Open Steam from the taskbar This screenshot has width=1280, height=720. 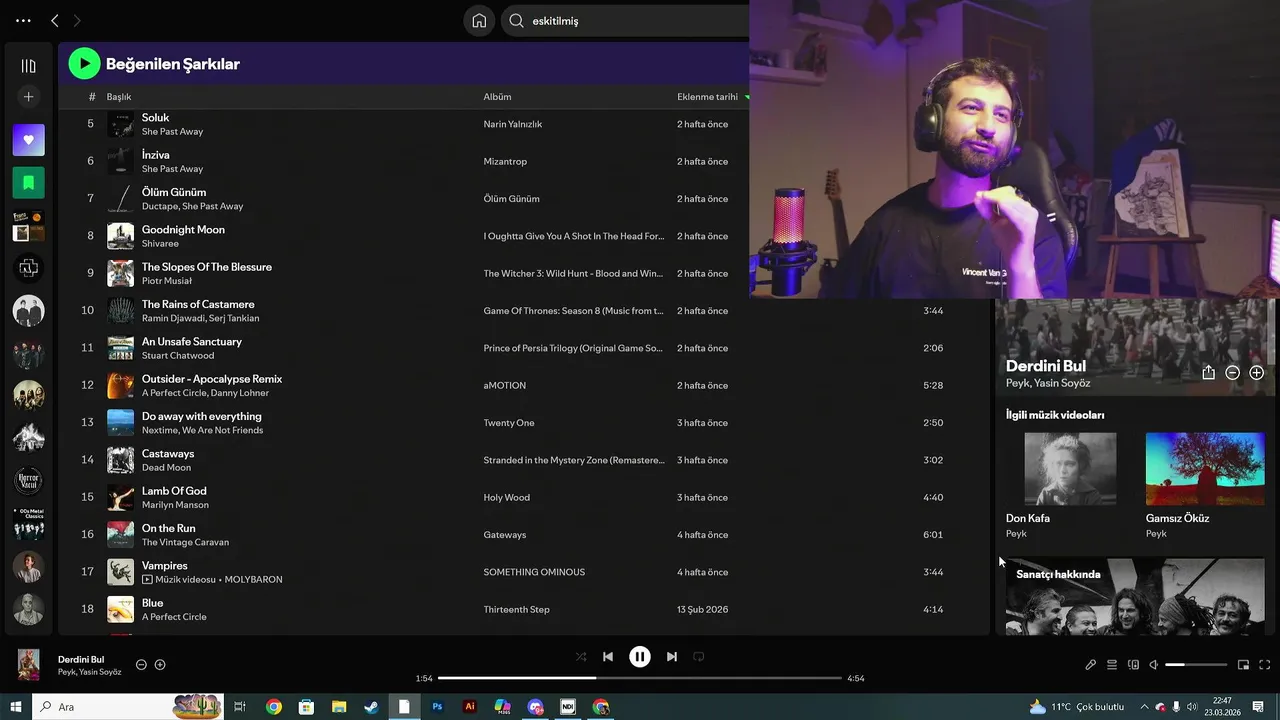click(x=371, y=707)
